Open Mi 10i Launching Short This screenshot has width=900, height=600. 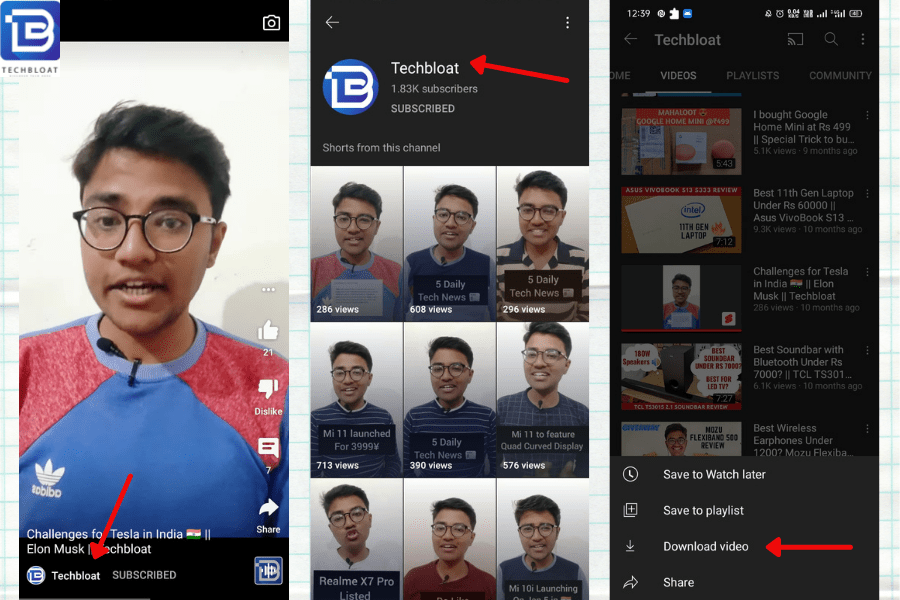click(x=543, y=540)
